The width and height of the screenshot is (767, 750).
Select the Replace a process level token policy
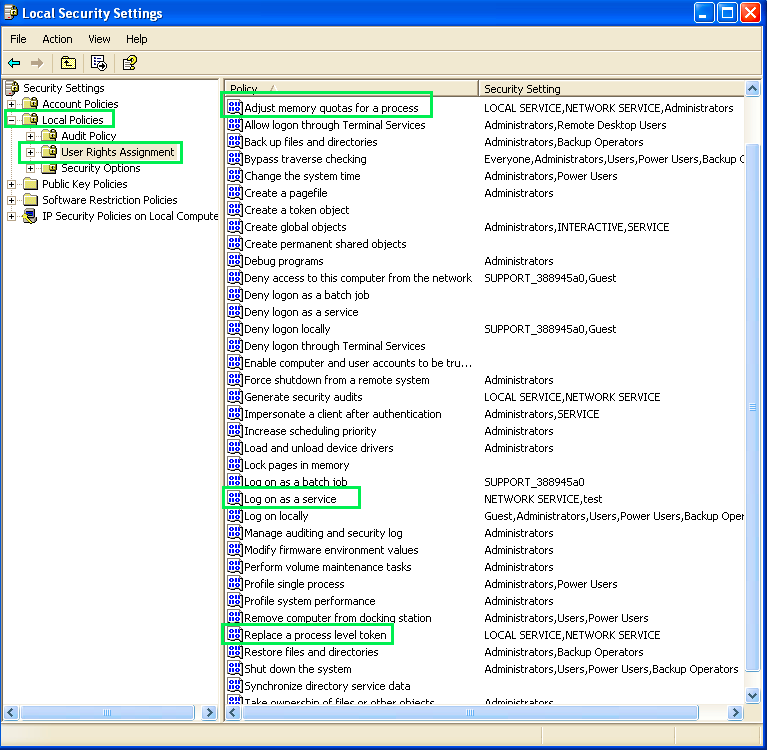[315, 635]
